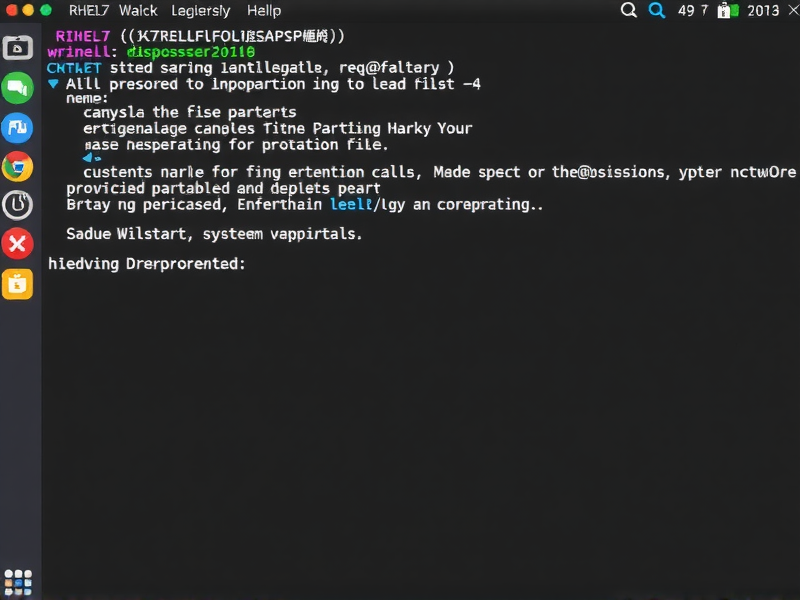Open the Walck menu
800x600 pixels.
click(x=138, y=11)
